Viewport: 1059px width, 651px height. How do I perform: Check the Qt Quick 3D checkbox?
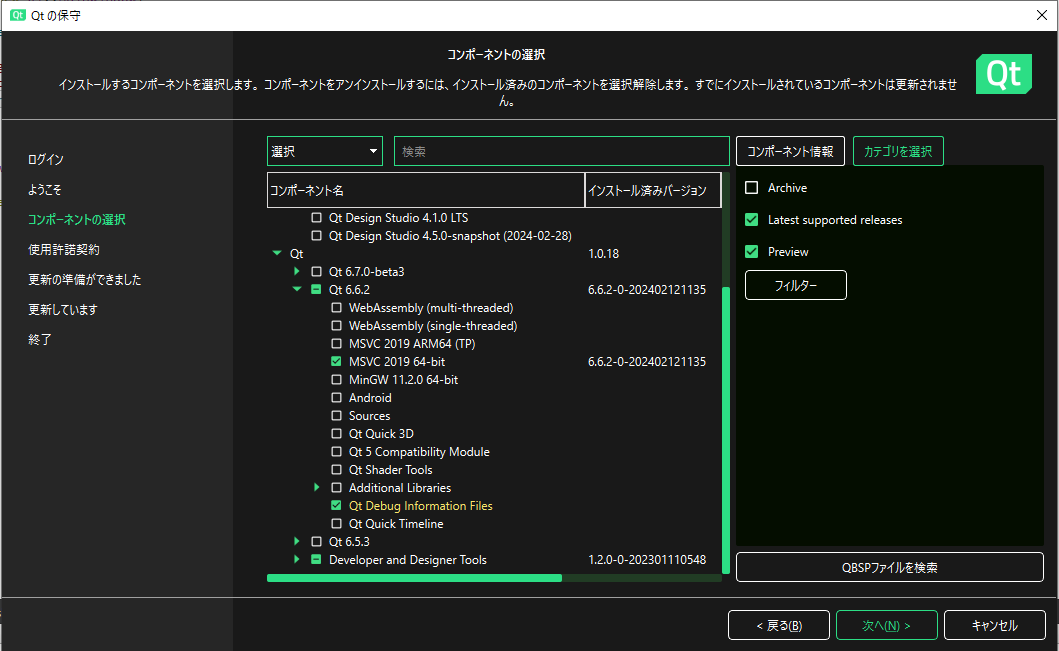pyautogui.click(x=336, y=434)
